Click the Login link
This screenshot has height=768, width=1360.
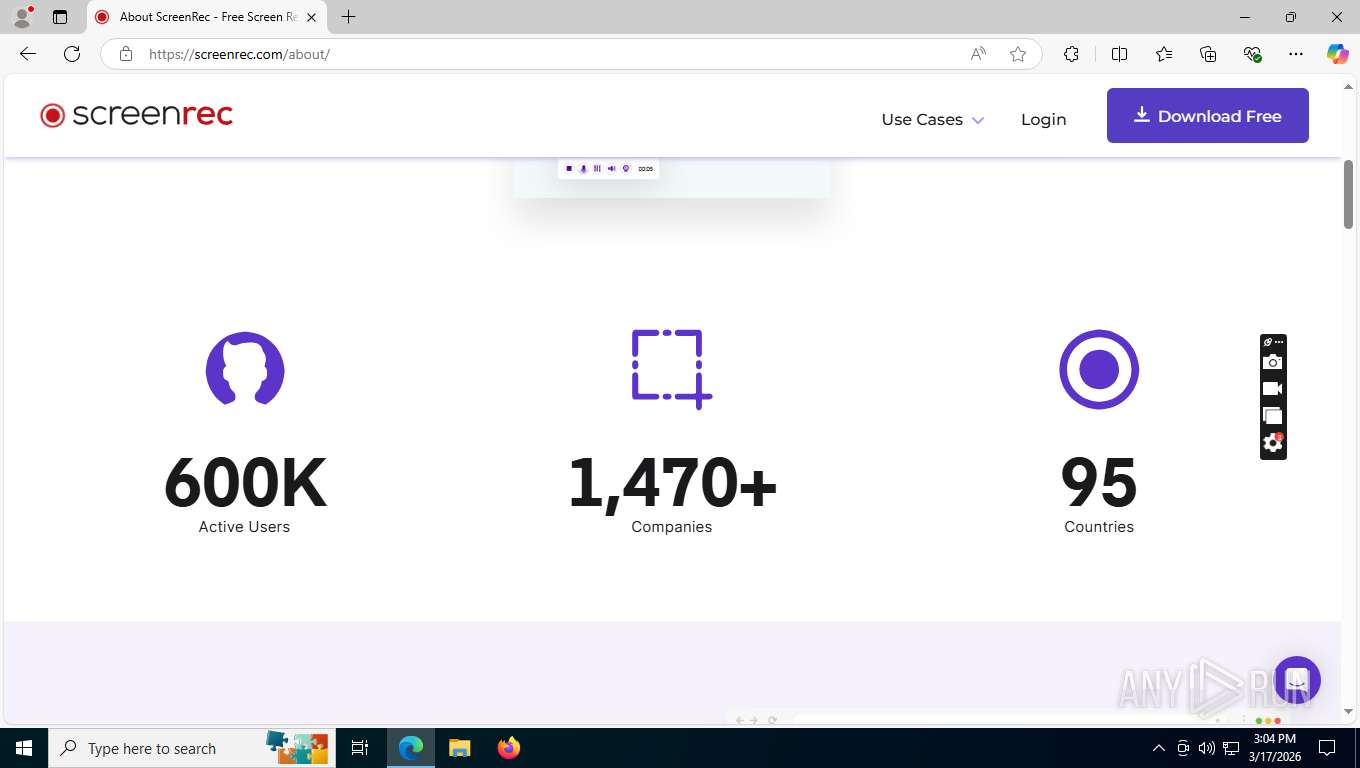(1043, 119)
